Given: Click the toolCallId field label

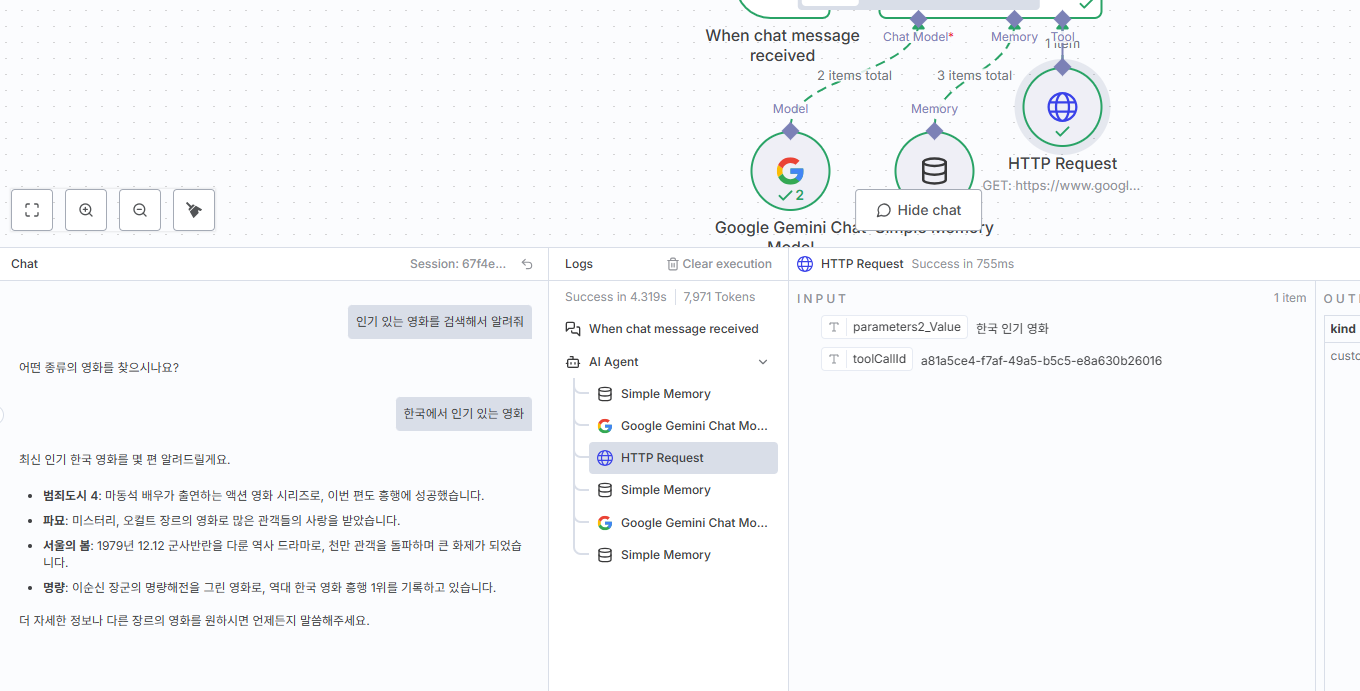Looking at the screenshot, I should [879, 360].
